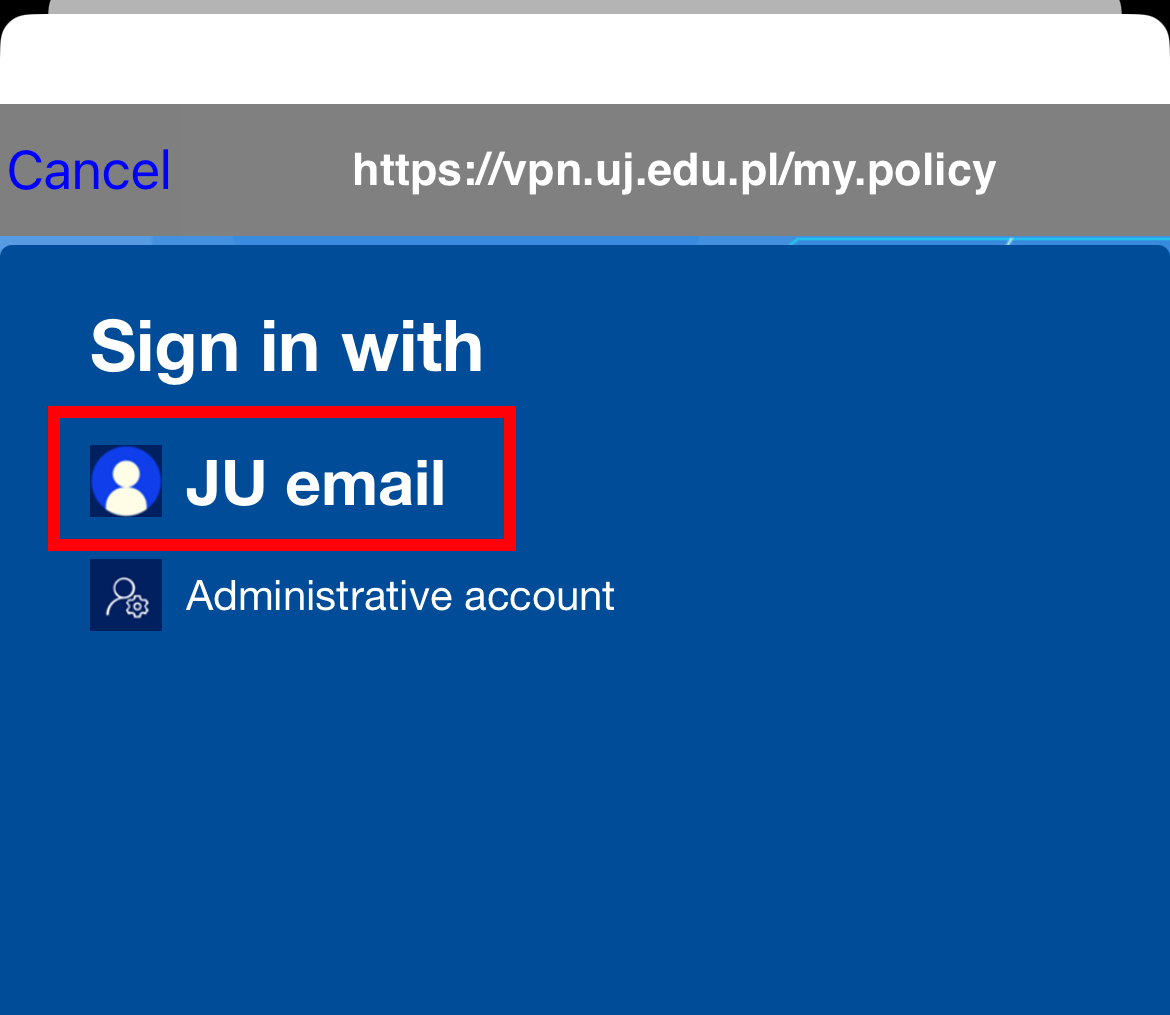Click the "JU email" text label
This screenshot has height=1015, width=1170.
point(316,483)
